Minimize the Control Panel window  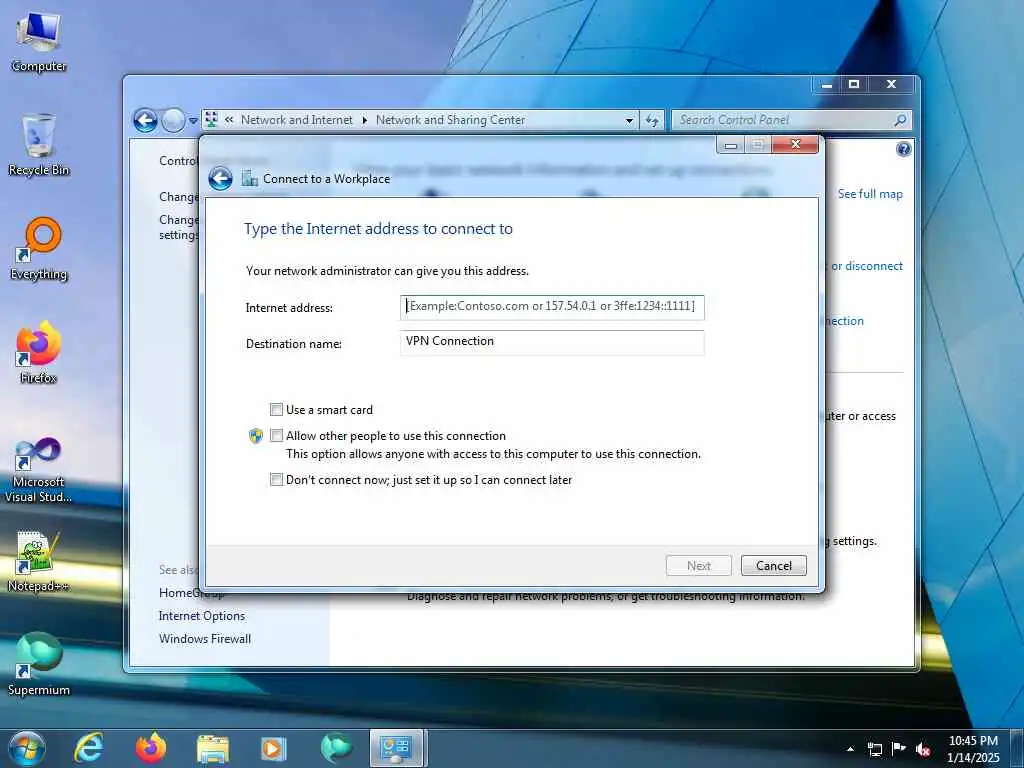click(827, 84)
